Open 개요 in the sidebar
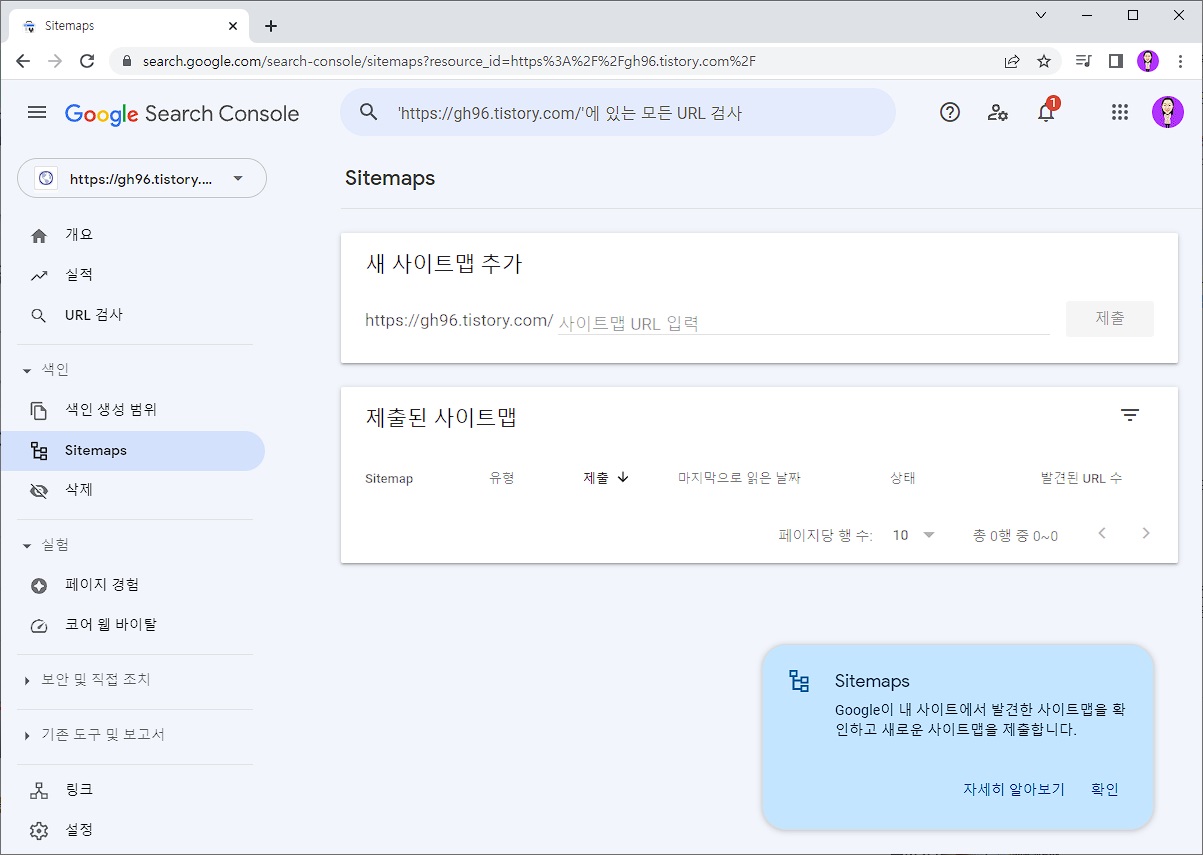Image resolution: width=1203 pixels, height=855 pixels. pyautogui.click(x=132, y=235)
